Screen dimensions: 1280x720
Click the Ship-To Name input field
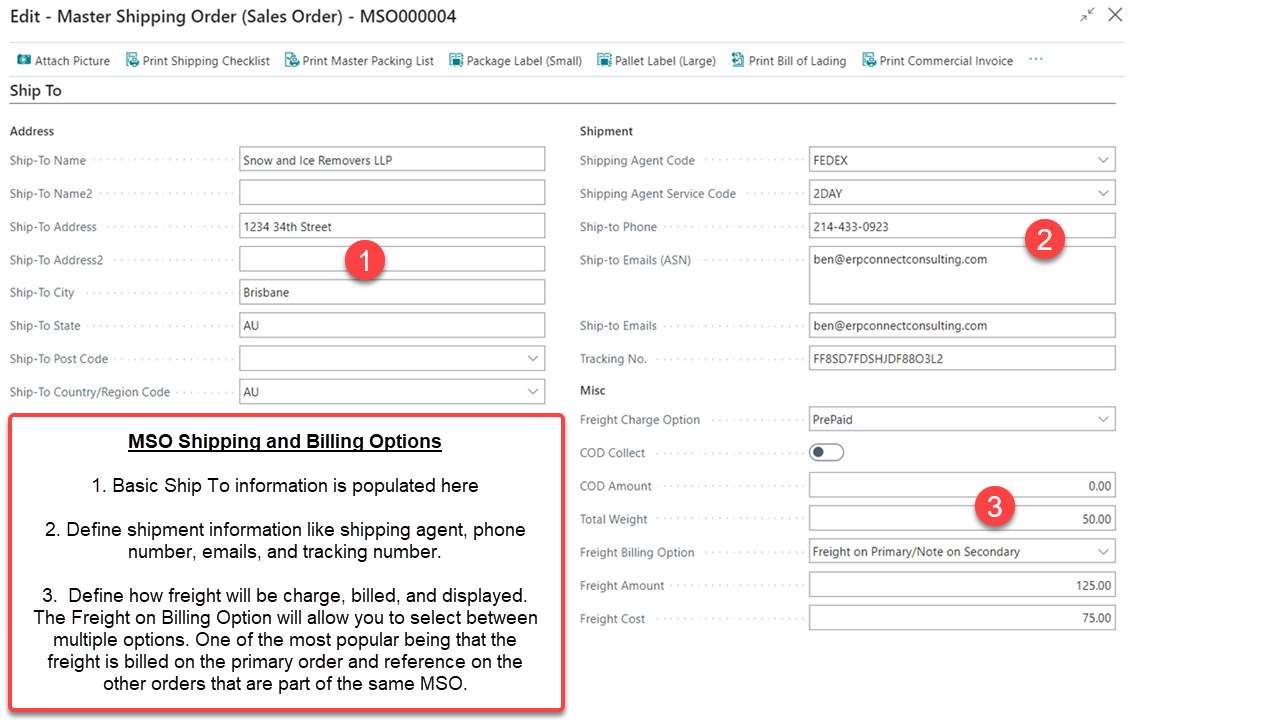pos(392,160)
